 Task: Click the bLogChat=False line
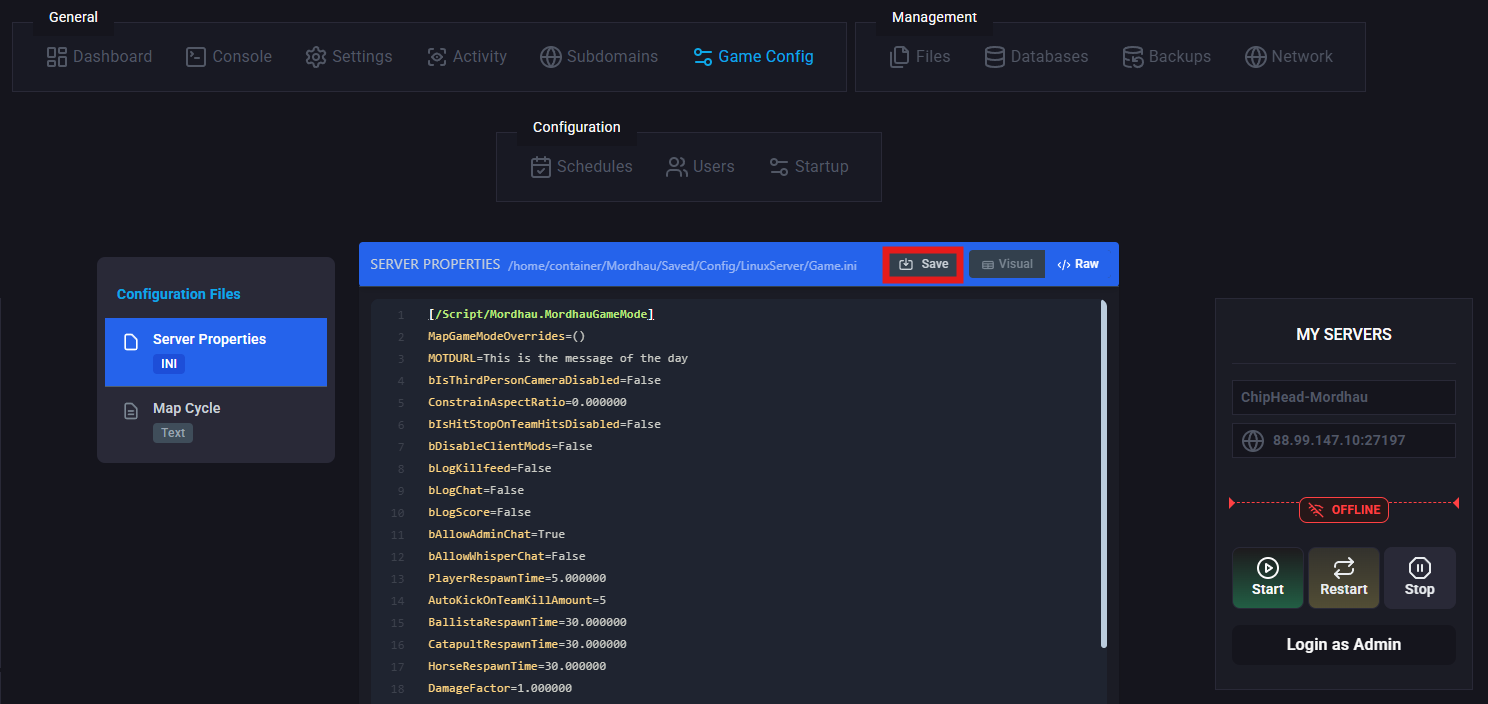coord(476,490)
